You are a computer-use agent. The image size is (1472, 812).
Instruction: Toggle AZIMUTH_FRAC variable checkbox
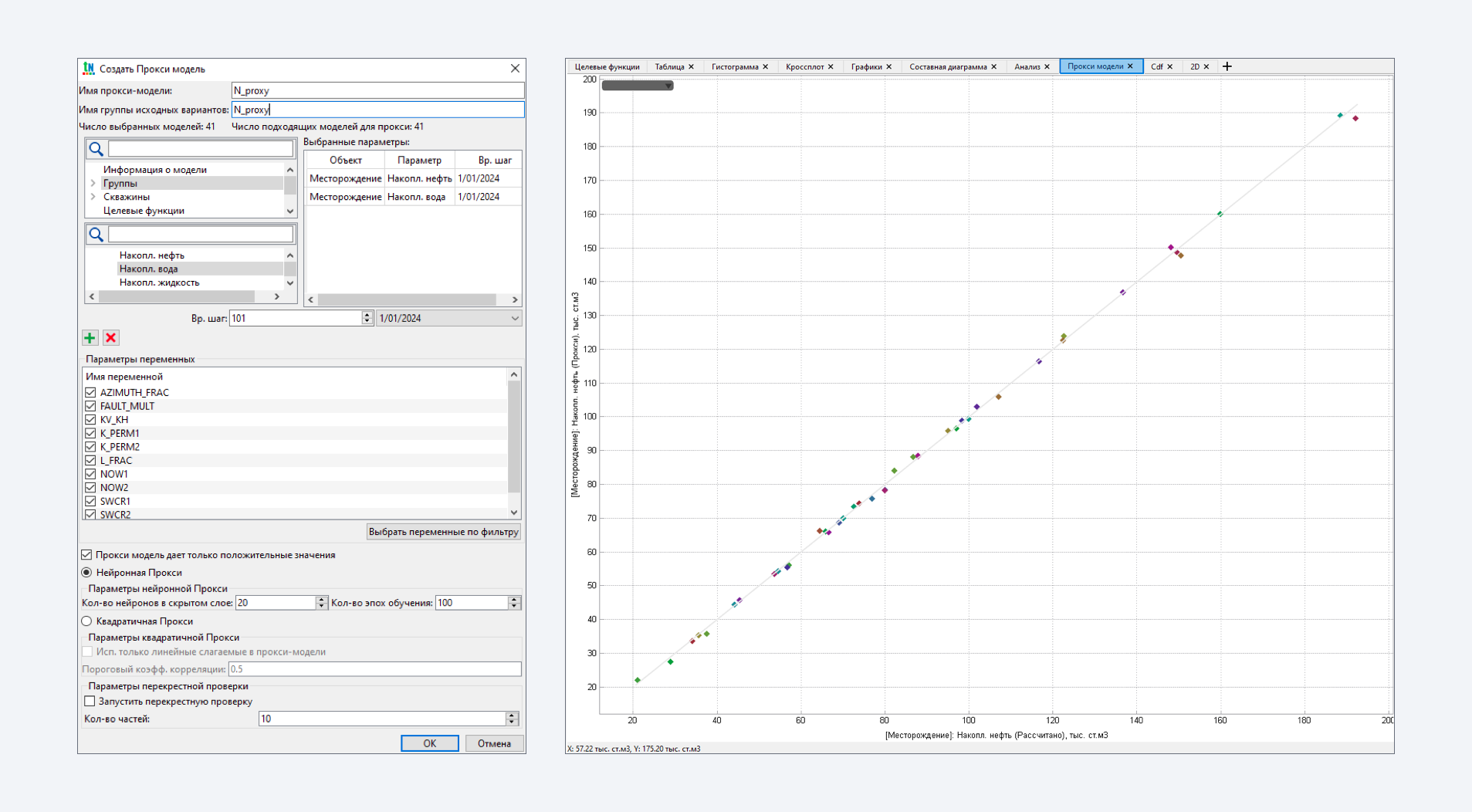coord(90,392)
